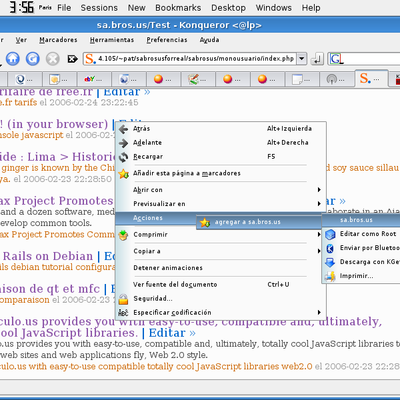The width and height of the screenshot is (400, 400).
Task: Switch to the tab with antenna icon
Action: [336, 79]
